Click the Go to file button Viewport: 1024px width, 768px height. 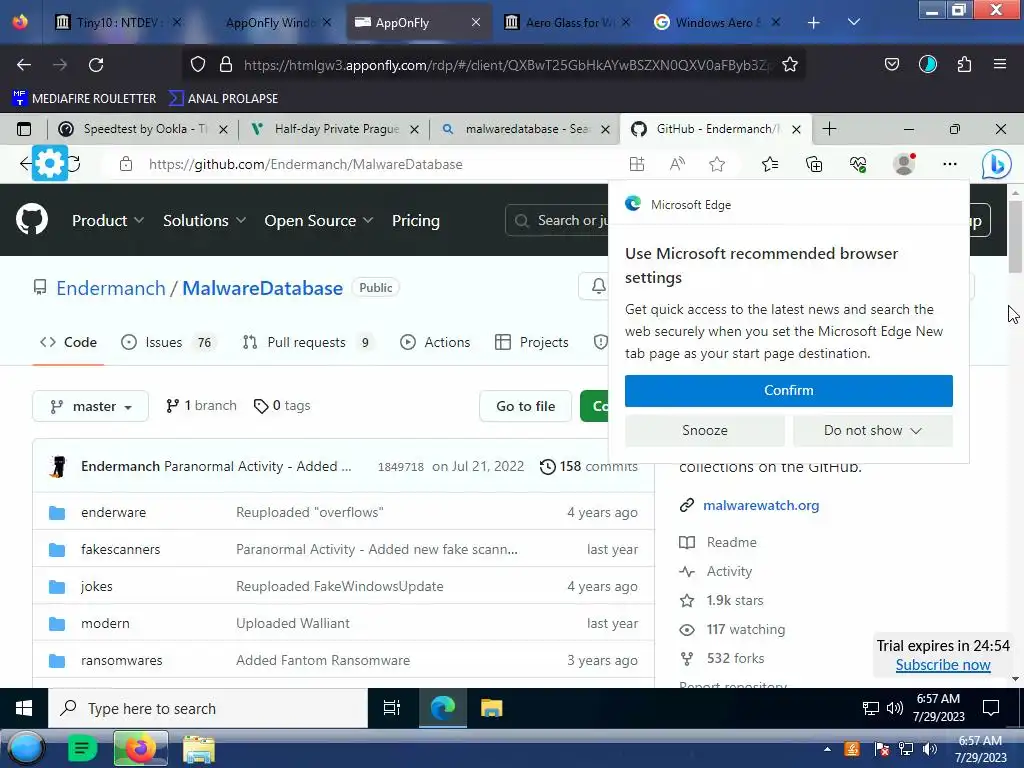(x=526, y=406)
